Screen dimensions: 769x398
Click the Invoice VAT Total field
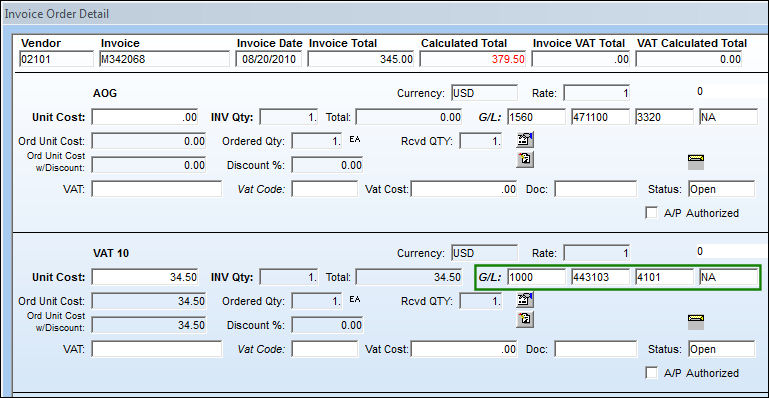click(581, 59)
